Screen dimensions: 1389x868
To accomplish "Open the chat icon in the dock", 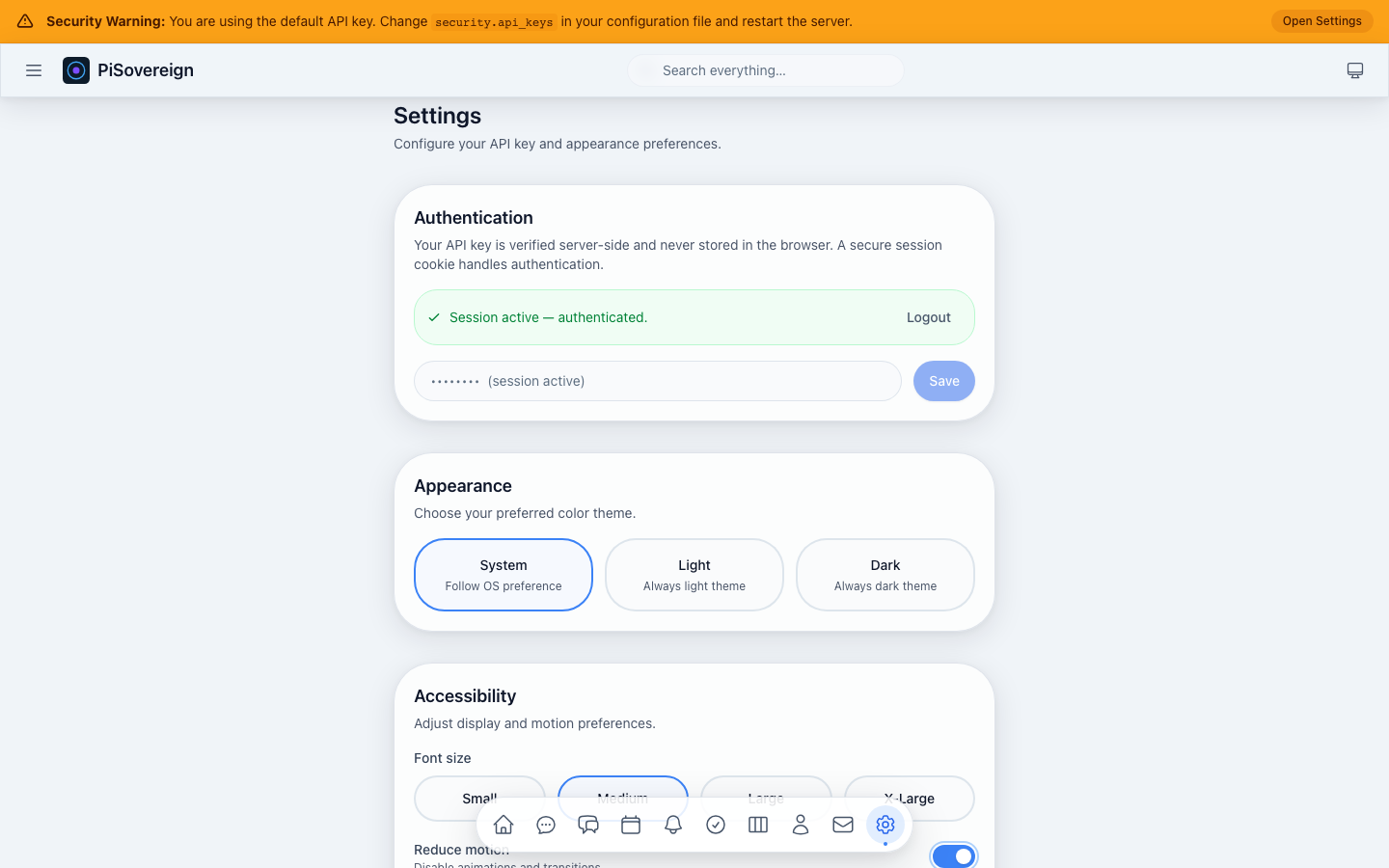I will pos(546,825).
